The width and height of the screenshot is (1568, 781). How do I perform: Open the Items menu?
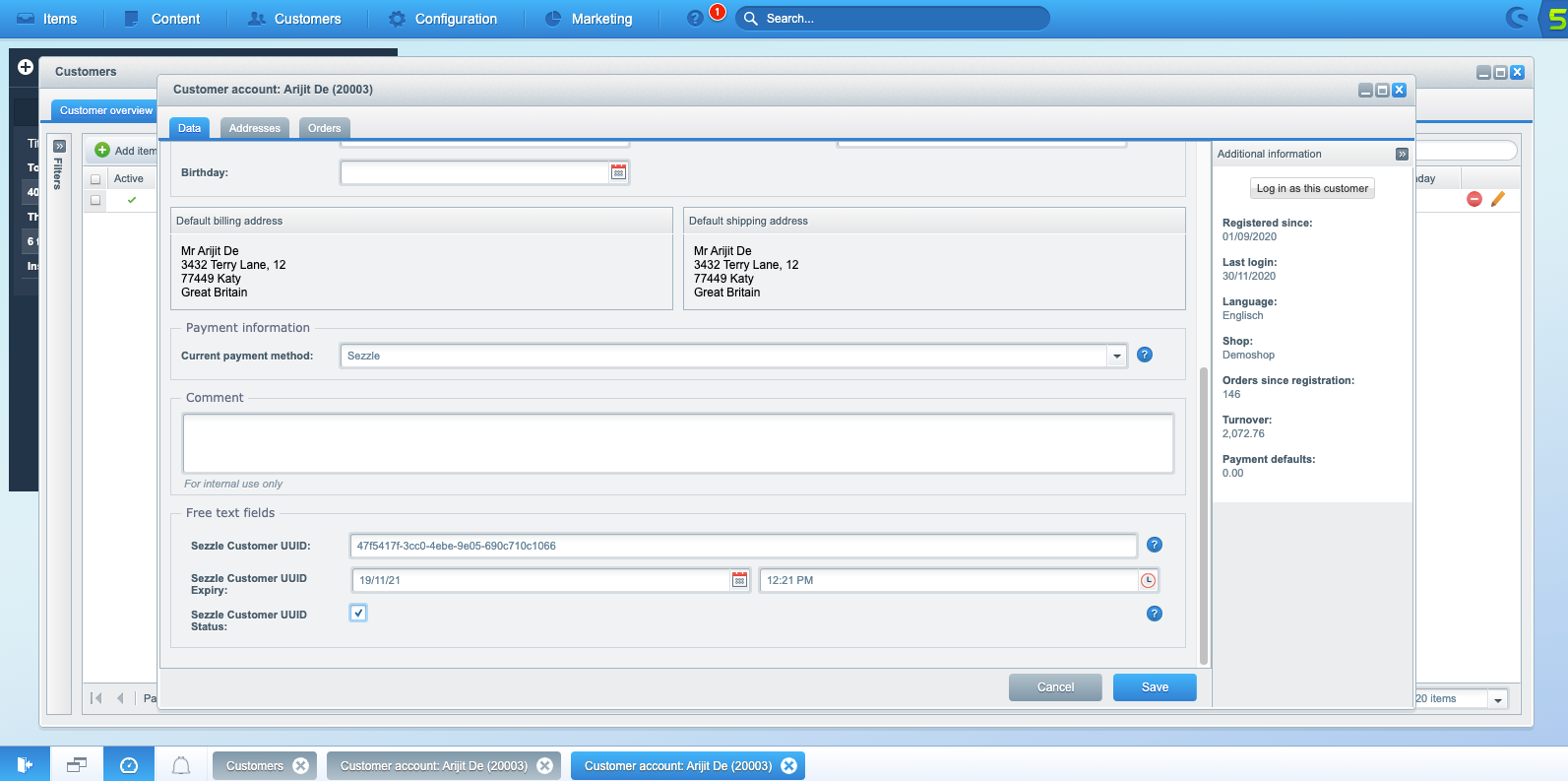coord(47,19)
